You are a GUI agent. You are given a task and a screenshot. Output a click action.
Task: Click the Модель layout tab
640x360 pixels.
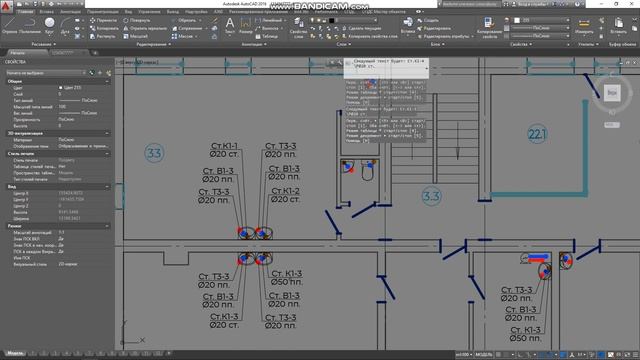[15, 353]
